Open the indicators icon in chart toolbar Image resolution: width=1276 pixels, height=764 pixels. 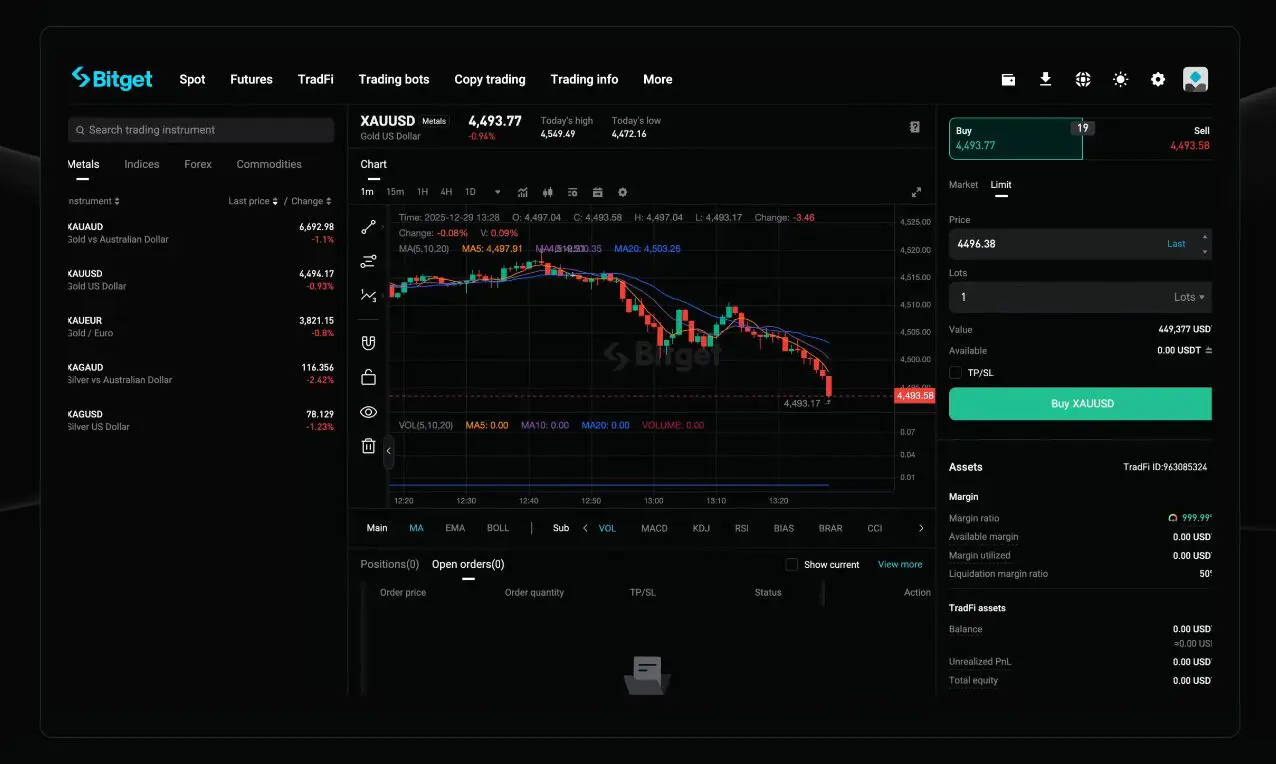523,192
